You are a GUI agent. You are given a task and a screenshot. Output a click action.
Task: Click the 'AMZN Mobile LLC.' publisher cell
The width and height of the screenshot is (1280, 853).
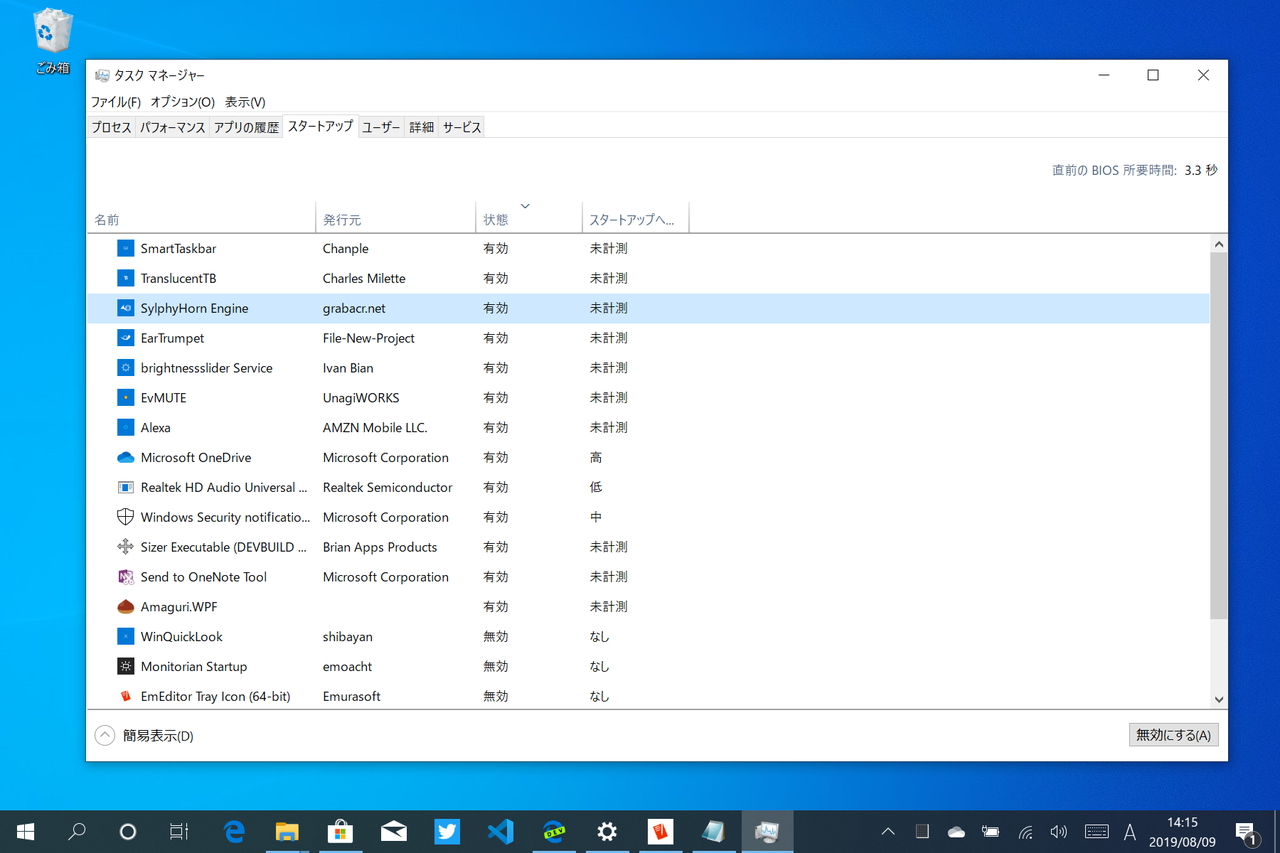click(375, 428)
